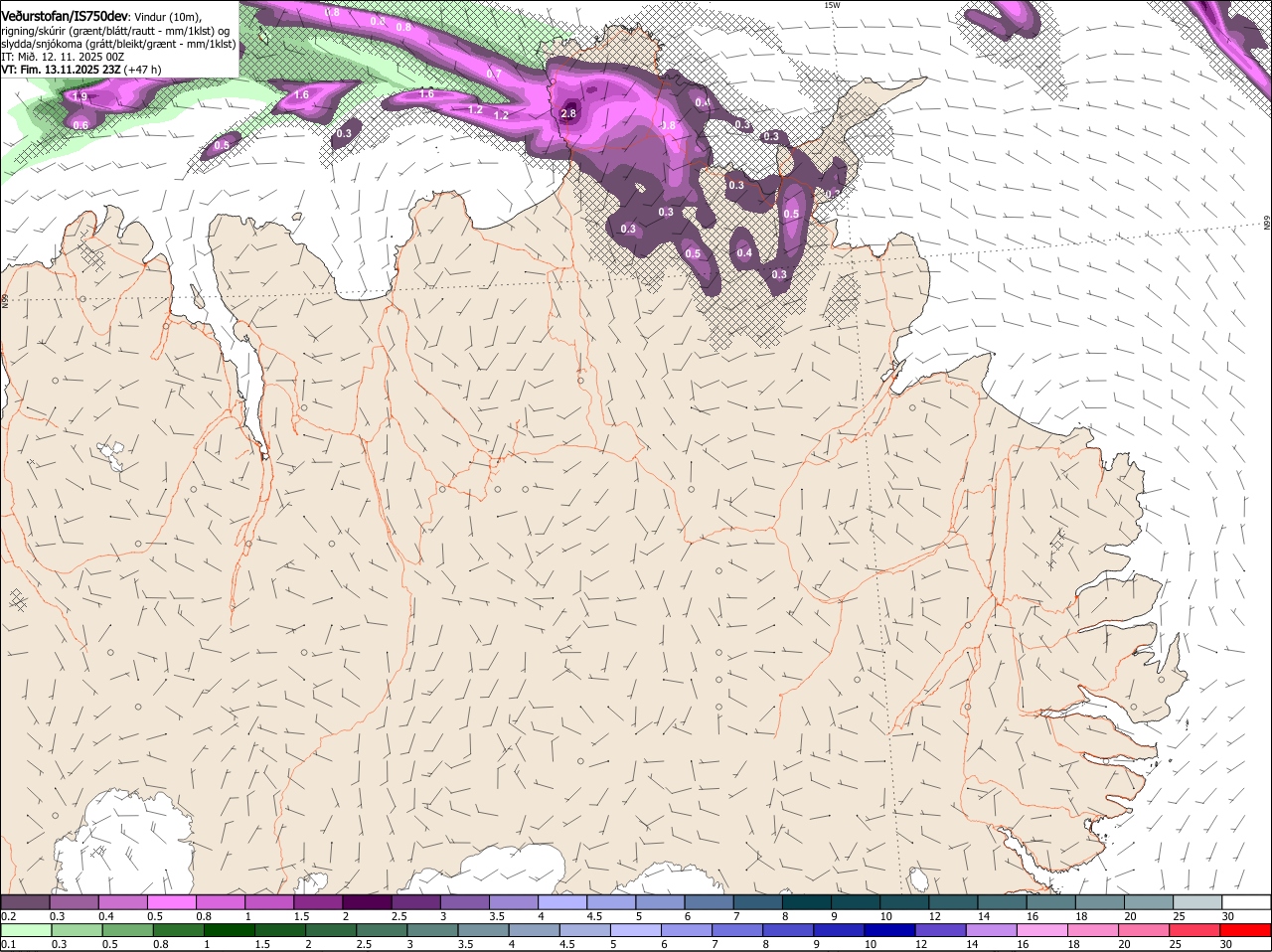Click the 'rigning/skúrir' legend description line
The height and width of the screenshot is (952, 1272).
tap(115, 31)
